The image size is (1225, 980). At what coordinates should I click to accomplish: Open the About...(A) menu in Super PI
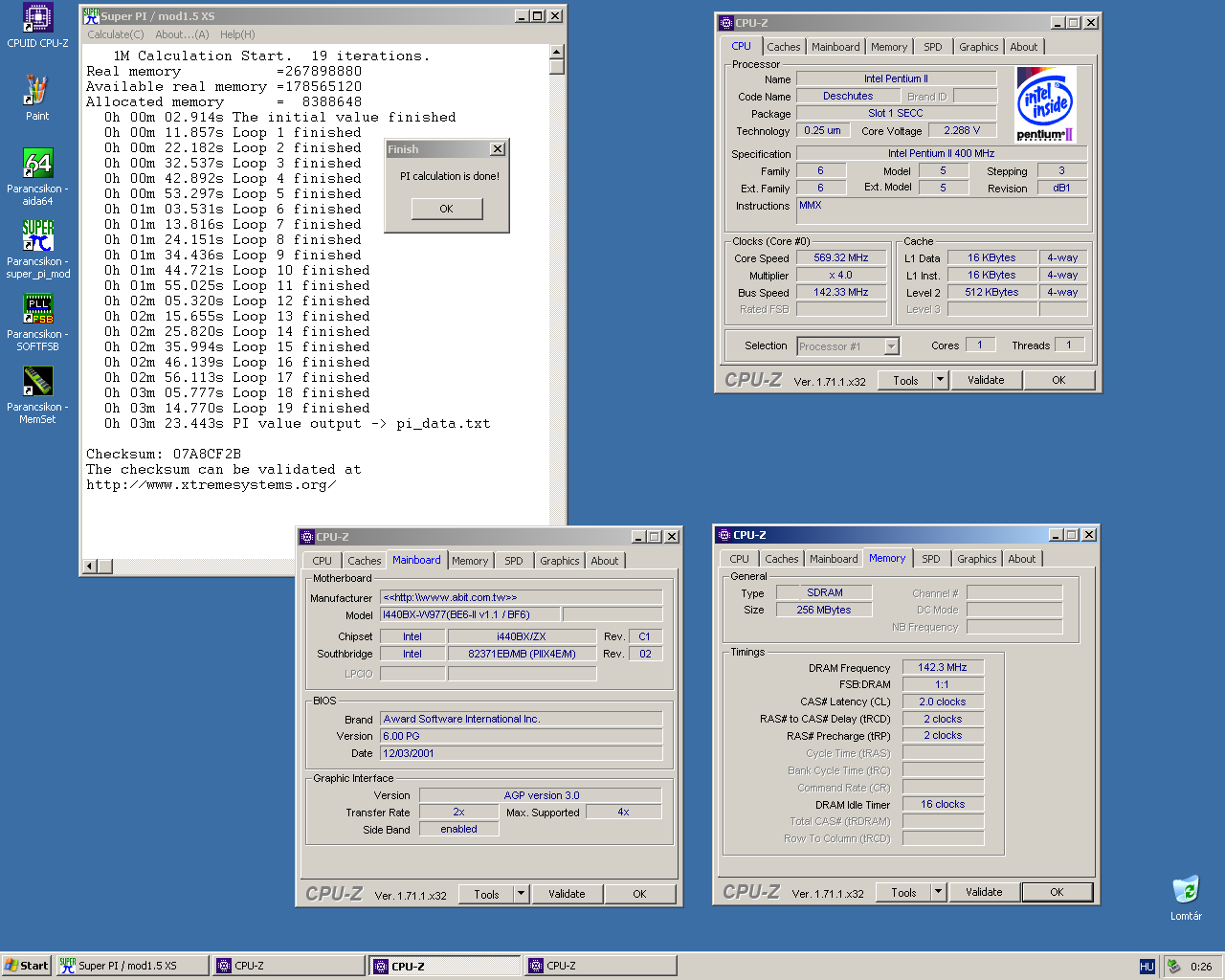click(182, 34)
